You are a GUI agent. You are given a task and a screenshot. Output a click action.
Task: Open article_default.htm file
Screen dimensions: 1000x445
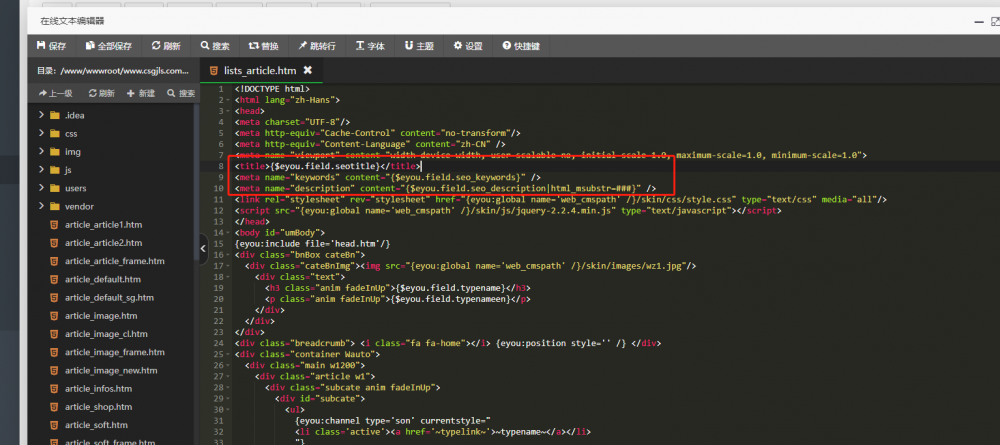click(103, 279)
